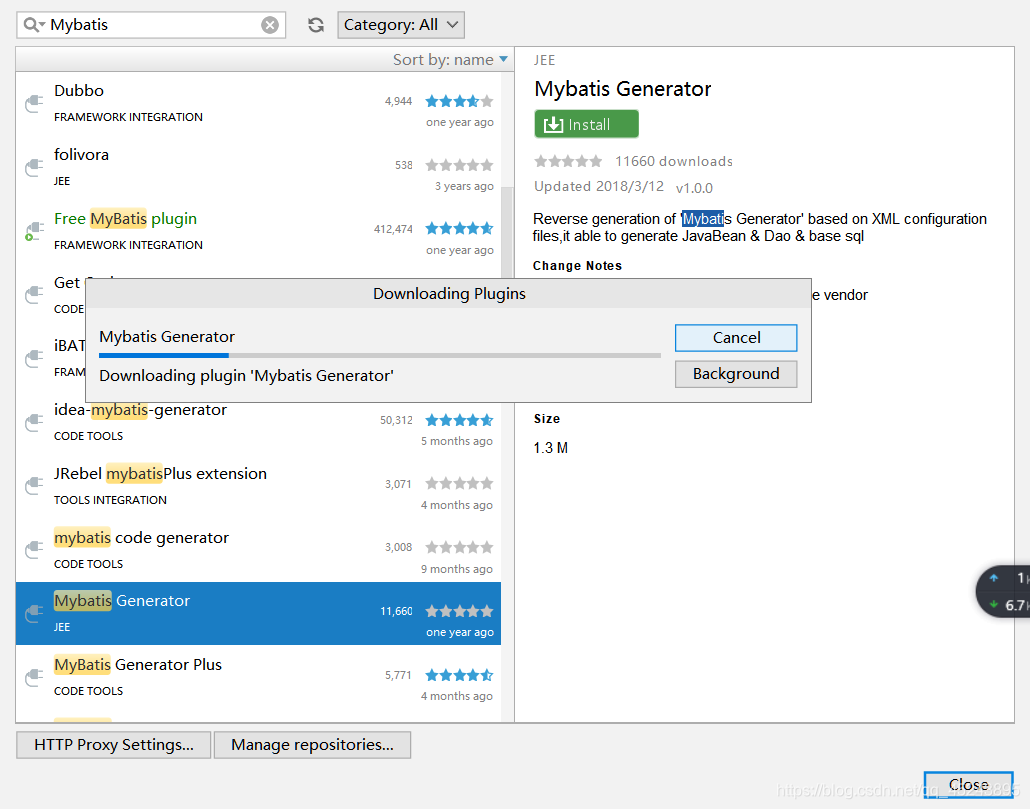The height and width of the screenshot is (809, 1030).
Task: Select the highlighted Mybatis Generator plugin icon
Action: pos(34,614)
